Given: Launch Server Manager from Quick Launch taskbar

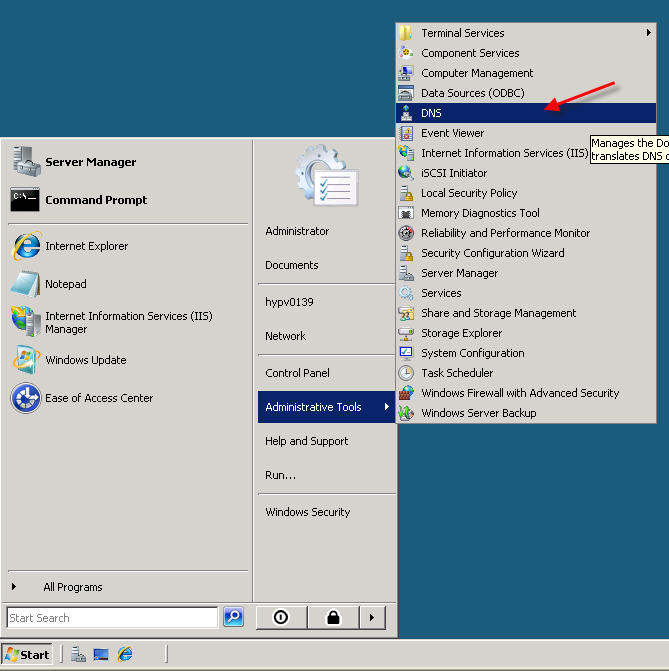Looking at the screenshot, I should pyautogui.click(x=78, y=654).
